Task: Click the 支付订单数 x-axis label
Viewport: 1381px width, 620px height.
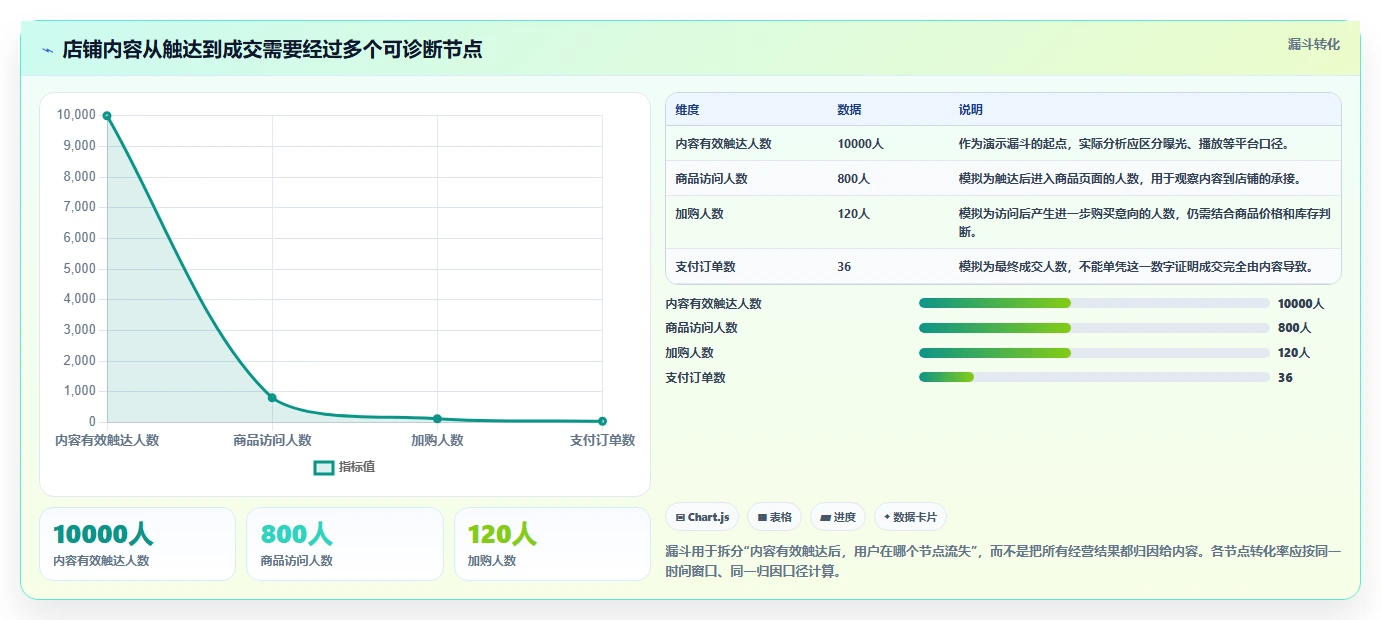Action: (x=603, y=440)
